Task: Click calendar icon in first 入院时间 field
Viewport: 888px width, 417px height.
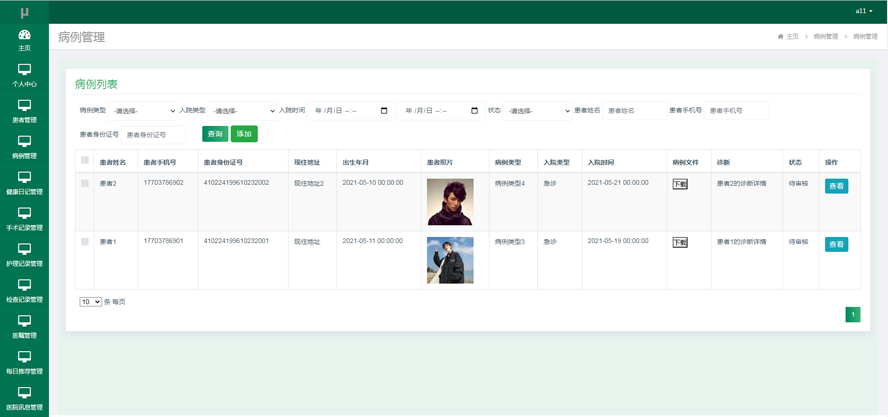Action: coord(384,111)
